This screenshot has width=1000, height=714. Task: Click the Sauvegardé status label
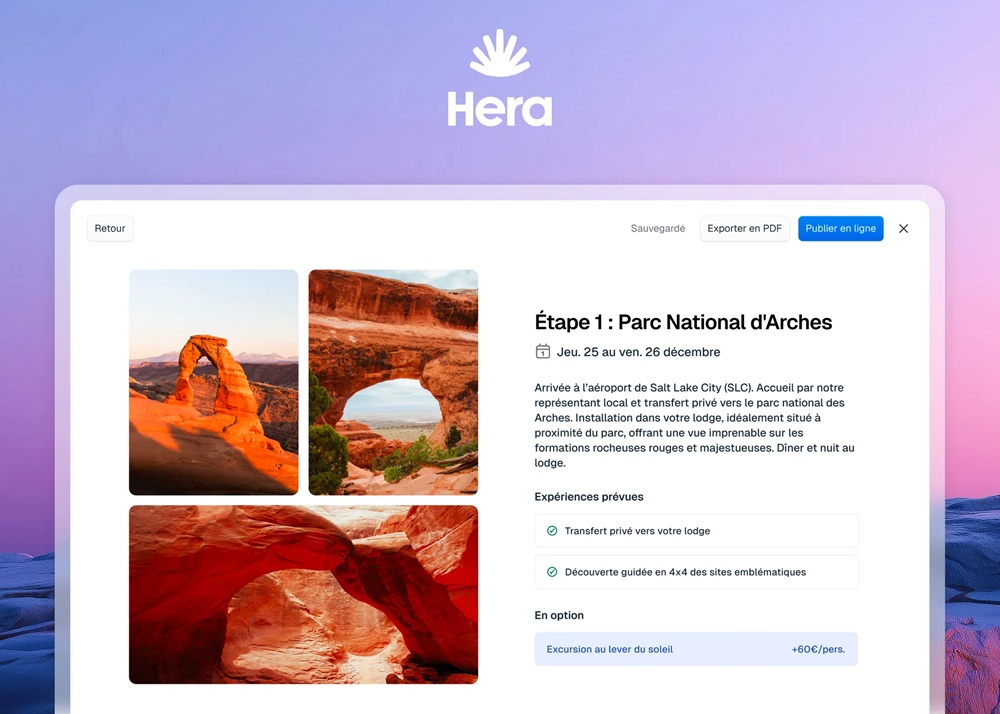658,228
